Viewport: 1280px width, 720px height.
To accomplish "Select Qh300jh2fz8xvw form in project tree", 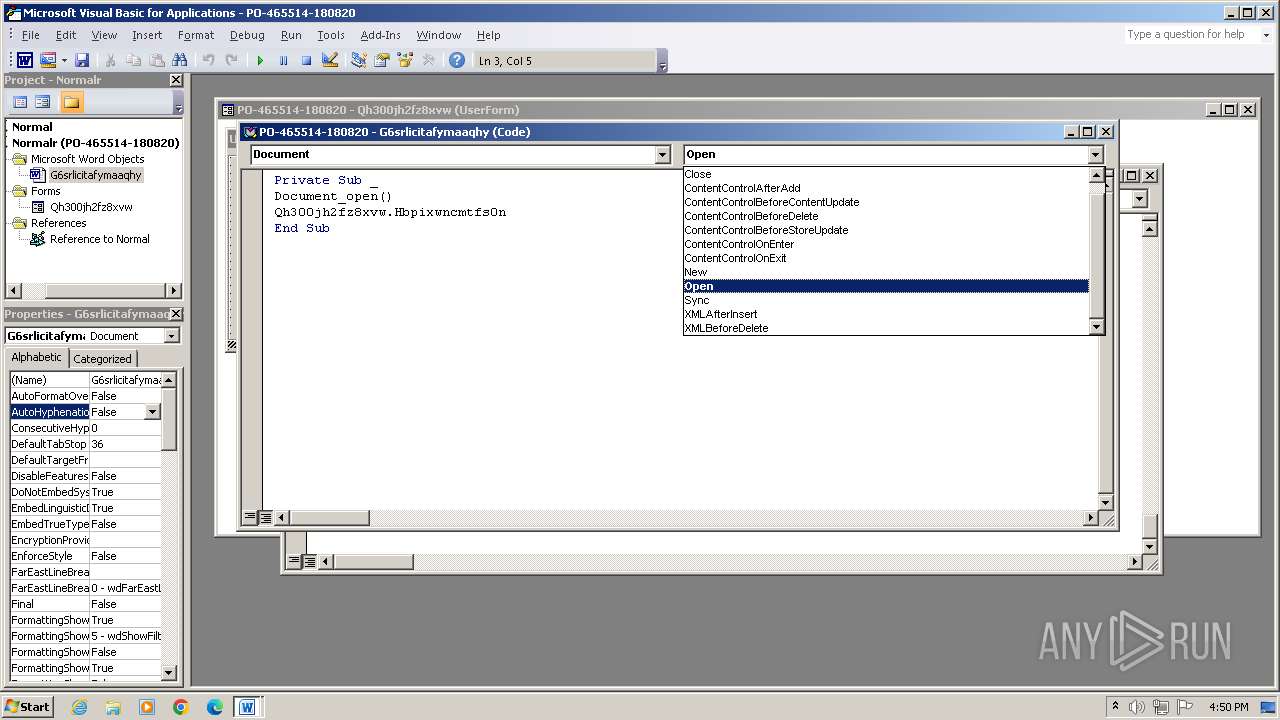I will click(91, 207).
